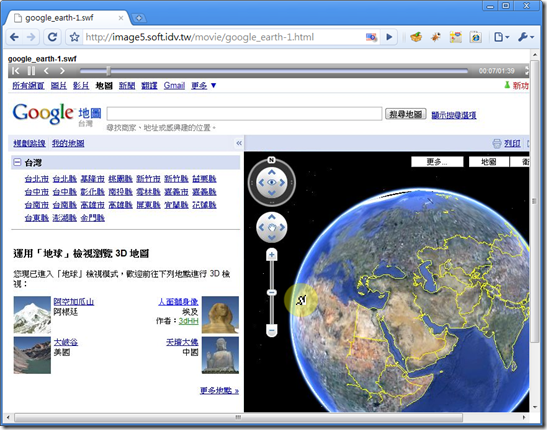Open the 翻譯 translate link in the top bar
This screenshot has height=430, width=547.
(149, 85)
